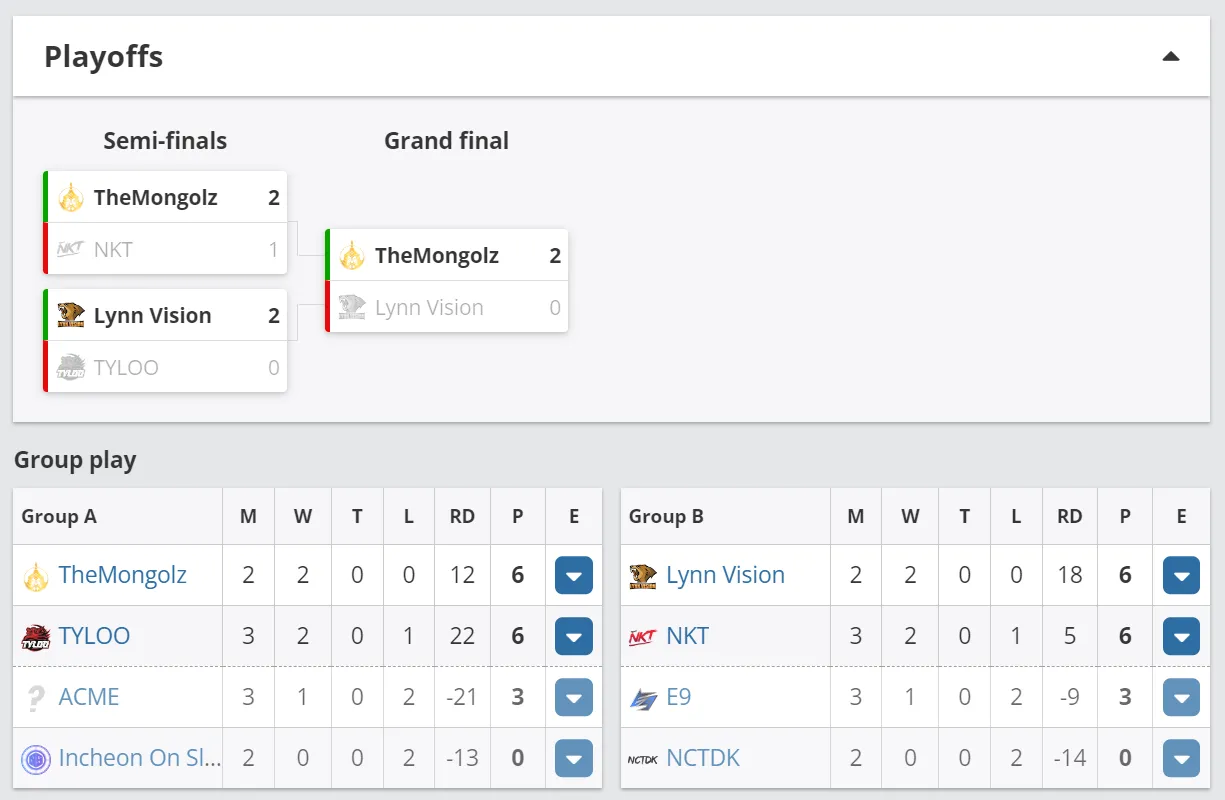Click TheMongolz logo in Group A table

point(36,576)
